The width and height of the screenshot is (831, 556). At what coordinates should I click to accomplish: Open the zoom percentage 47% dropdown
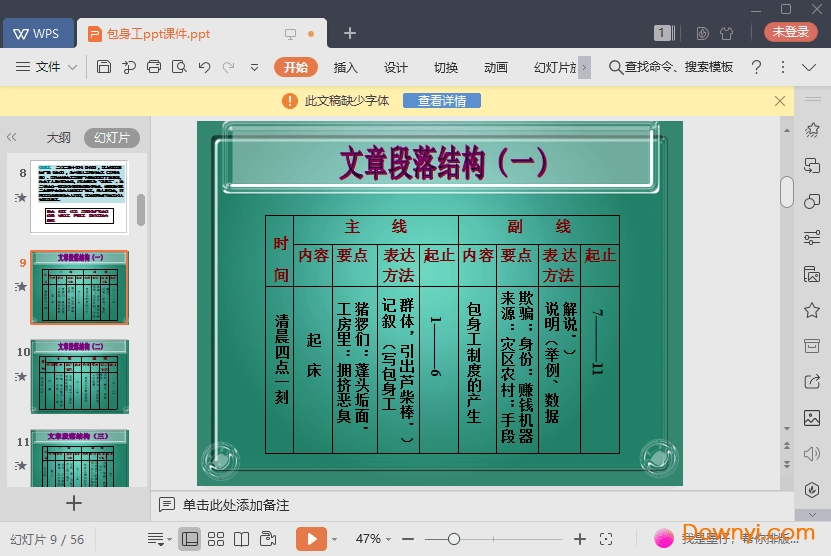coord(376,539)
